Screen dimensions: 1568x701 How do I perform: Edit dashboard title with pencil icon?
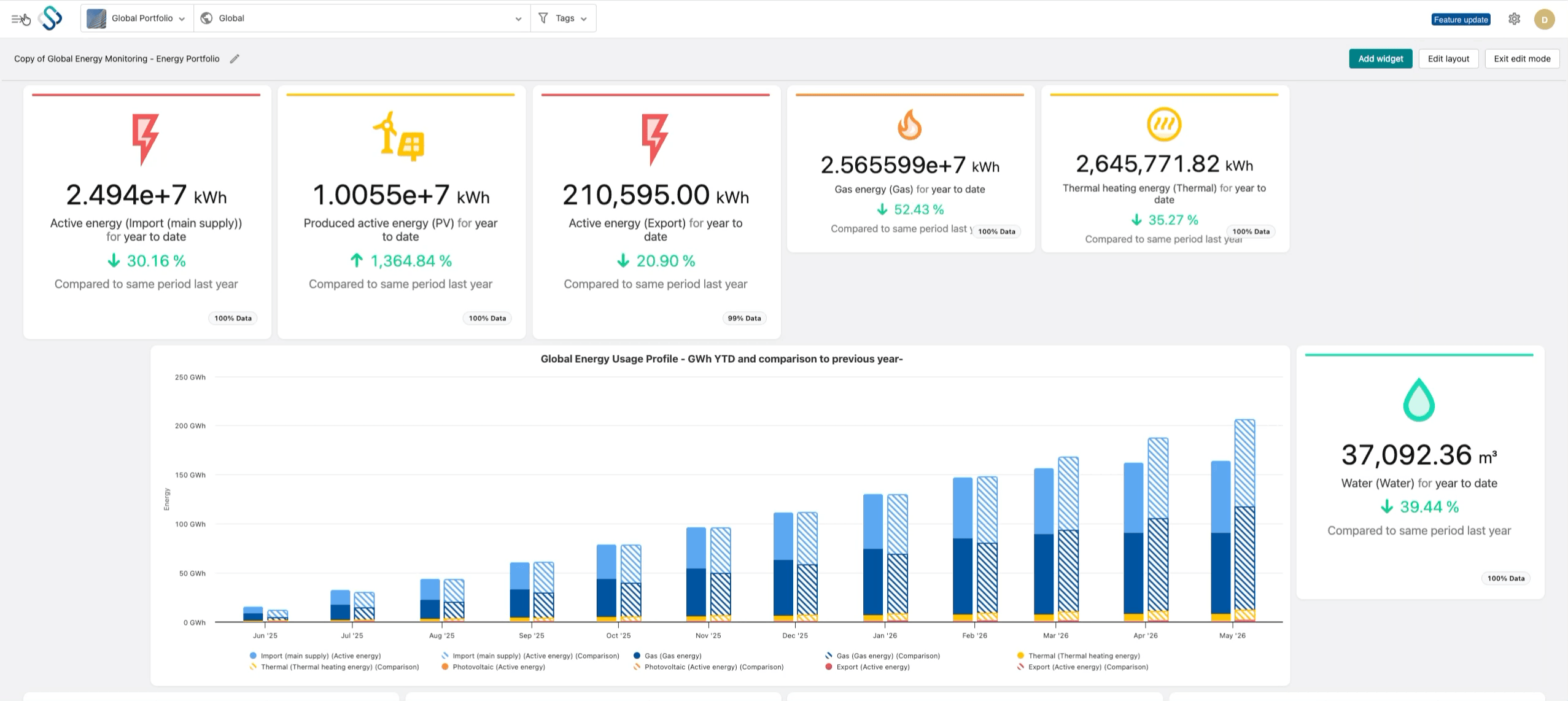[x=235, y=59]
